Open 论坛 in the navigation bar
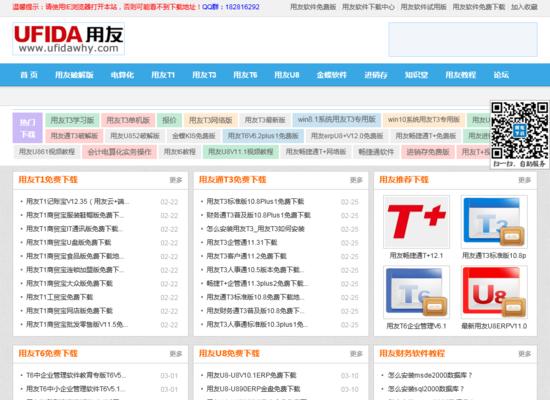550x400 pixels. [x=501, y=75]
